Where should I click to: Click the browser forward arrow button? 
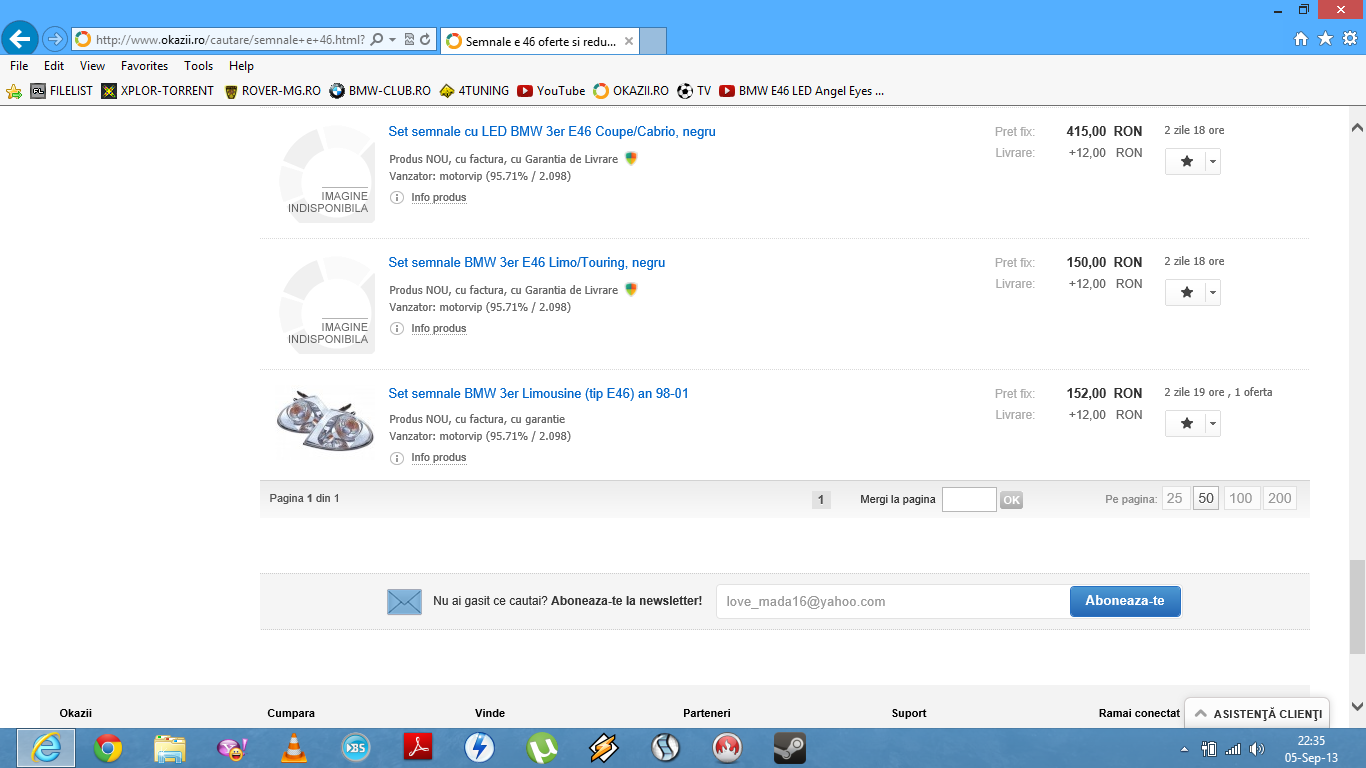pos(54,39)
